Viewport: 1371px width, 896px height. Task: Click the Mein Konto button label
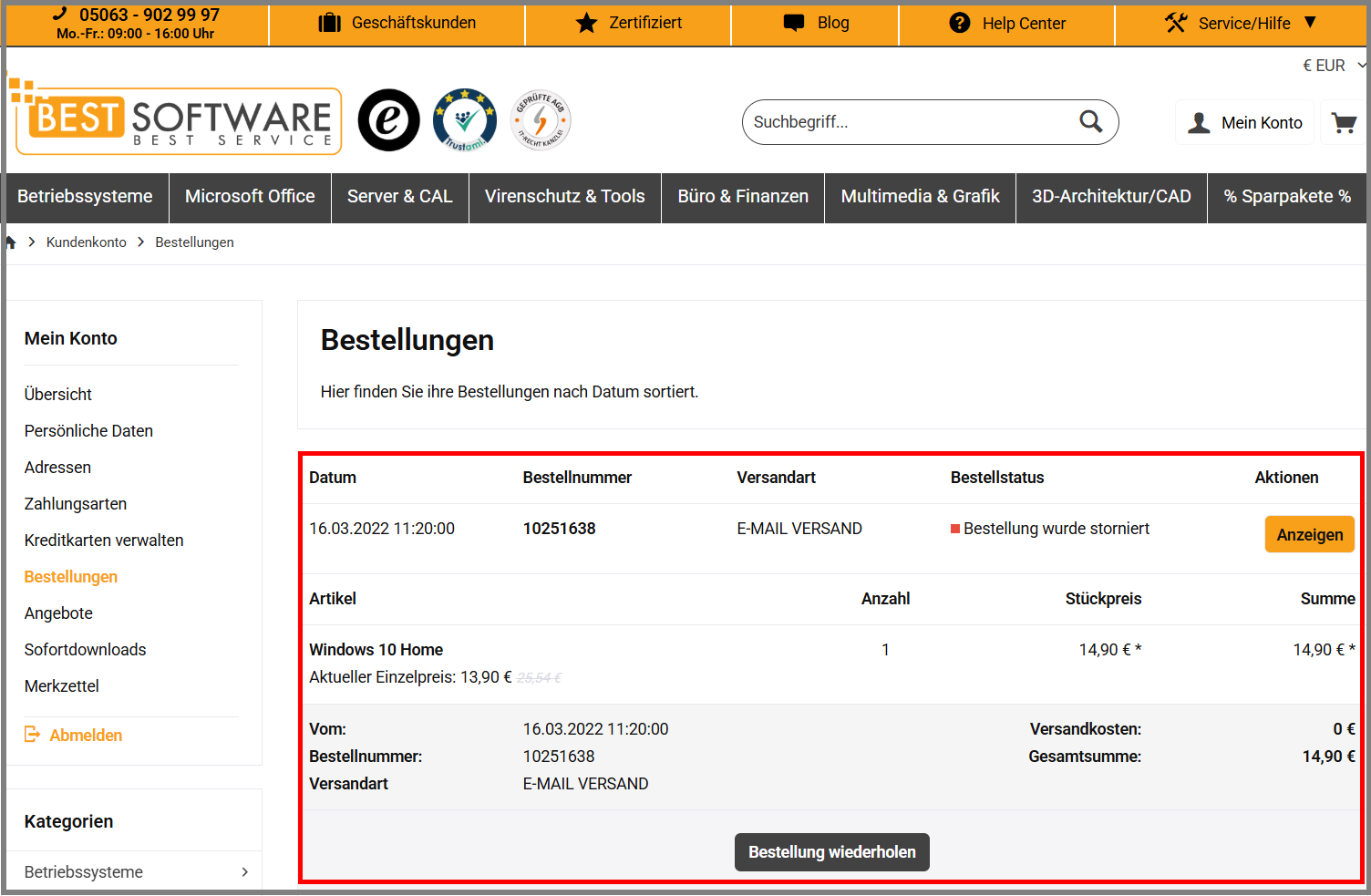click(1262, 123)
